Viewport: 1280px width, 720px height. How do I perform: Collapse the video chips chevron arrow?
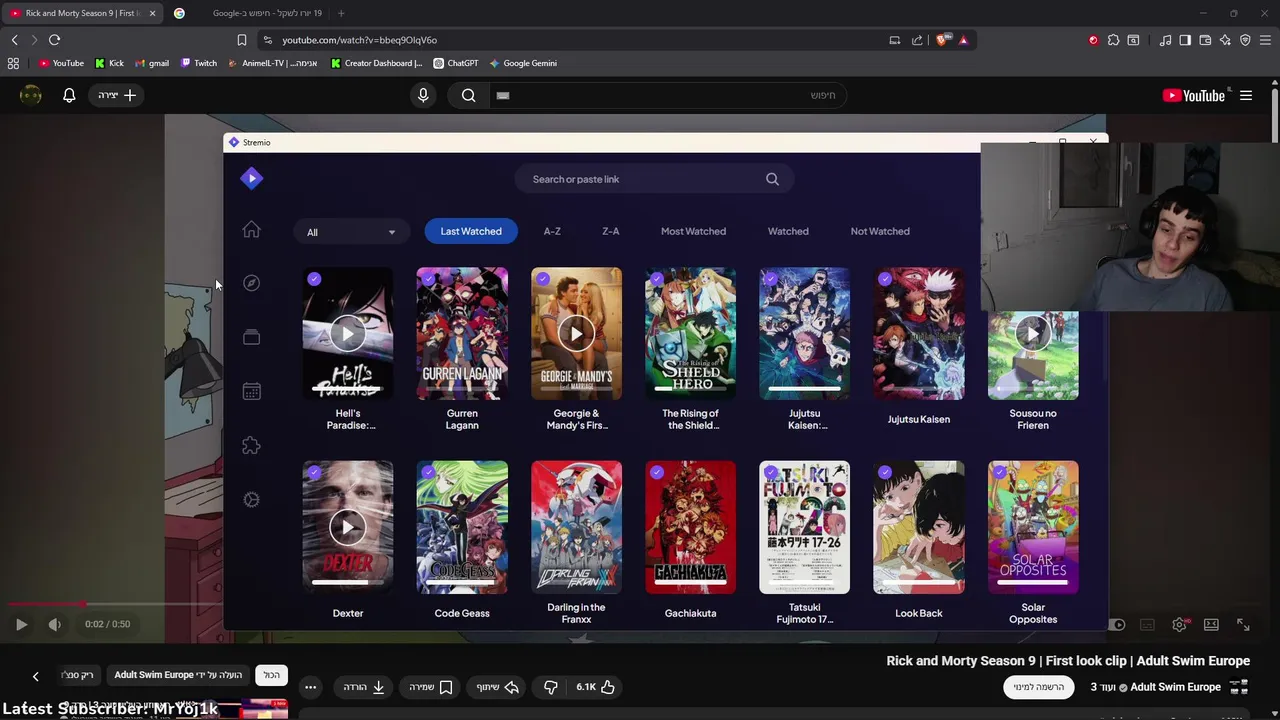coord(35,676)
